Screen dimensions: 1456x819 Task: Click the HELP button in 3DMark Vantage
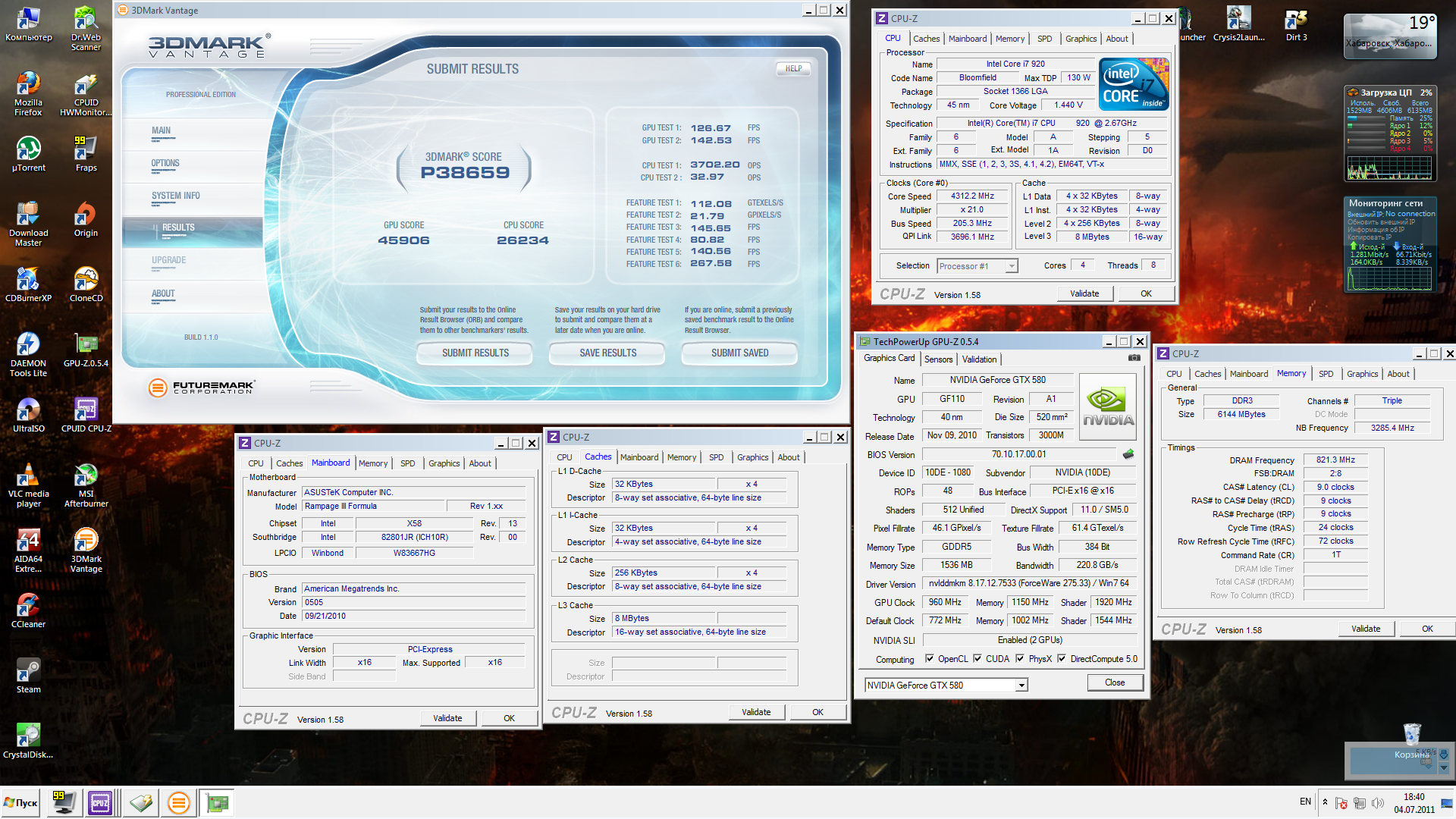[x=793, y=68]
